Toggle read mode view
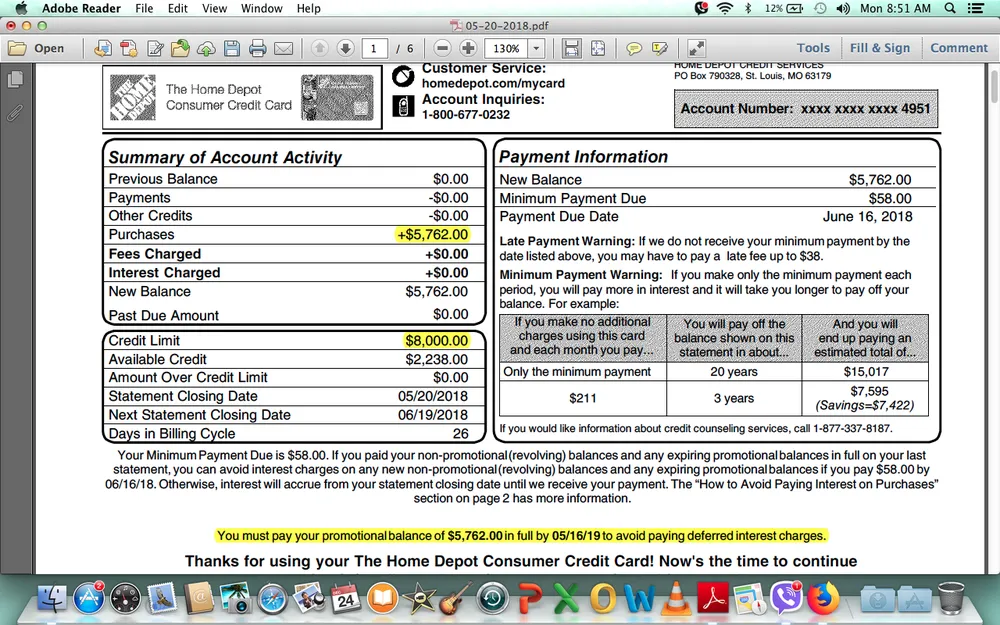 point(696,48)
